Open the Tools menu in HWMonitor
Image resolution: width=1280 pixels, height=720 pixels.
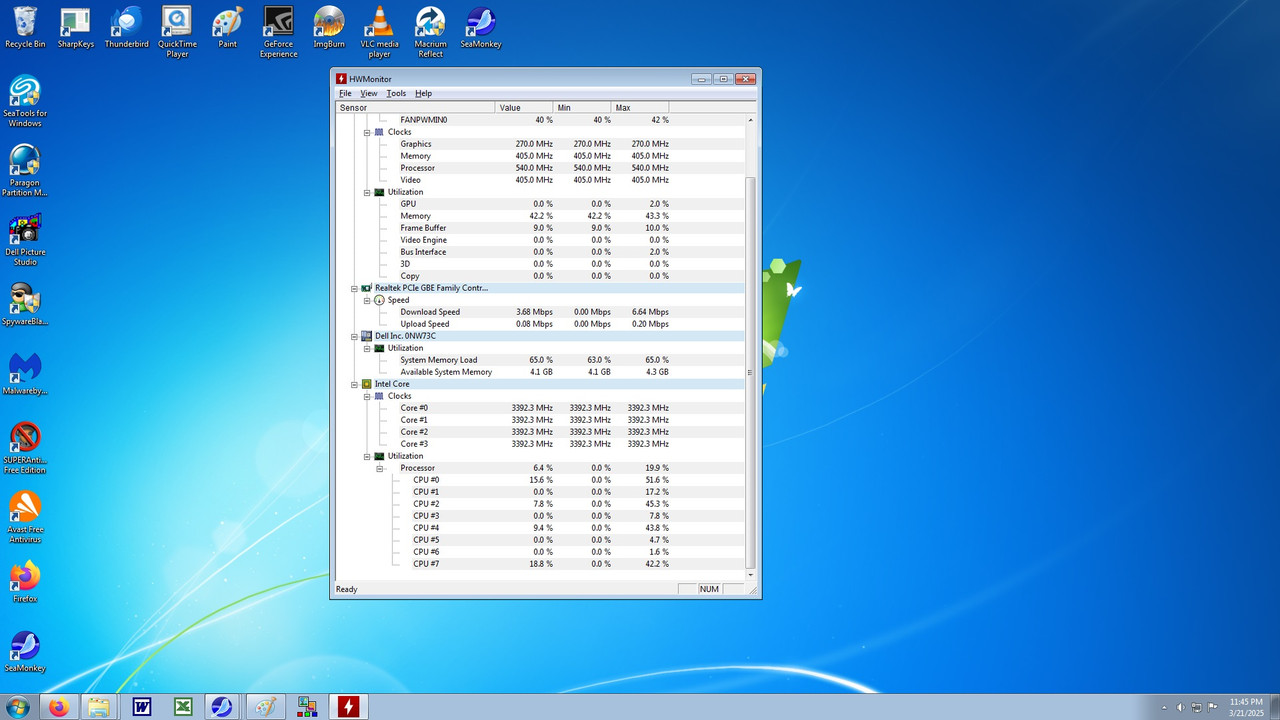[x=396, y=93]
